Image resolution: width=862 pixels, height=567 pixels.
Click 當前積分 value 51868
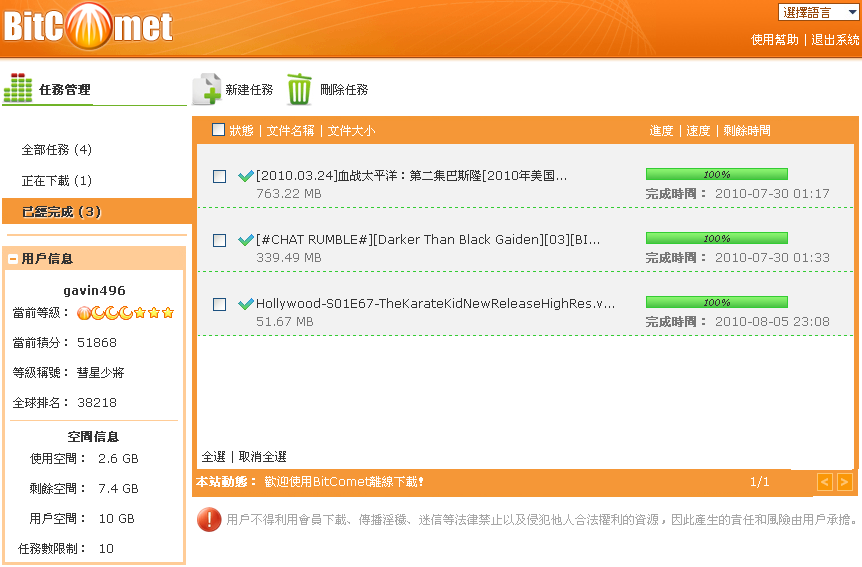97,343
